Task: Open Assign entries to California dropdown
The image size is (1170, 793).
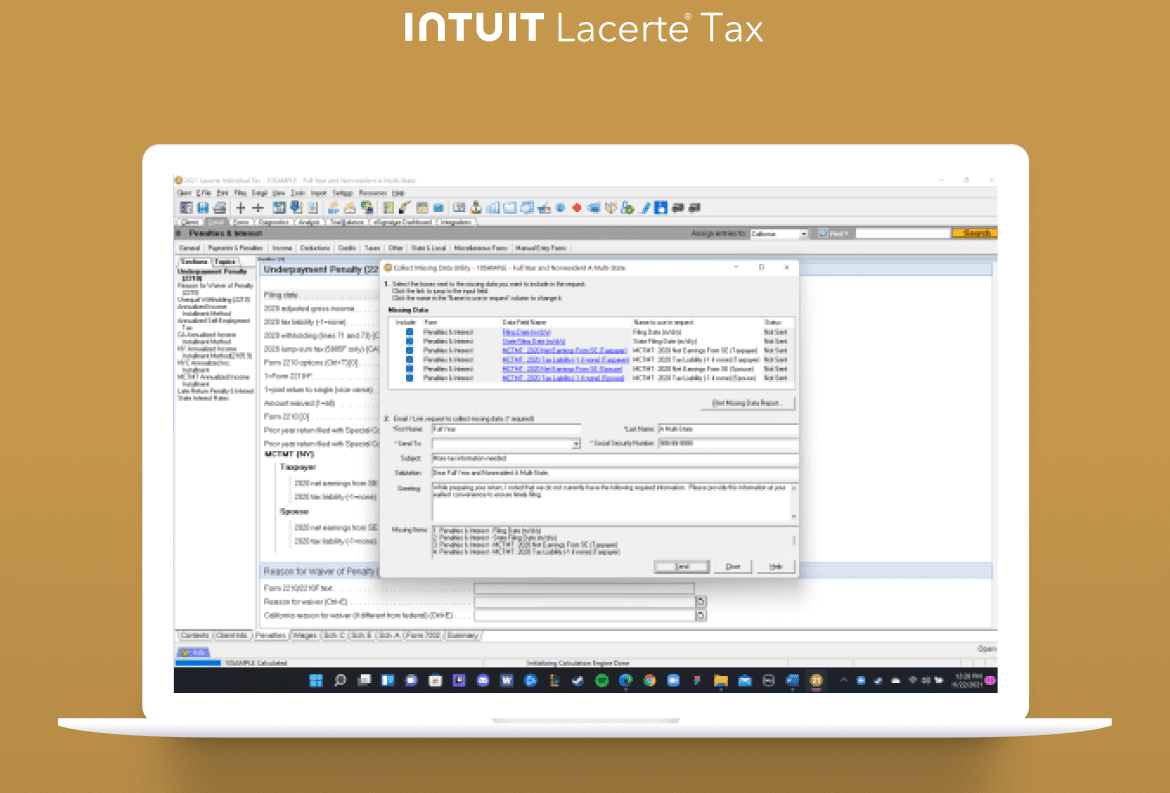Action: pyautogui.click(x=804, y=233)
